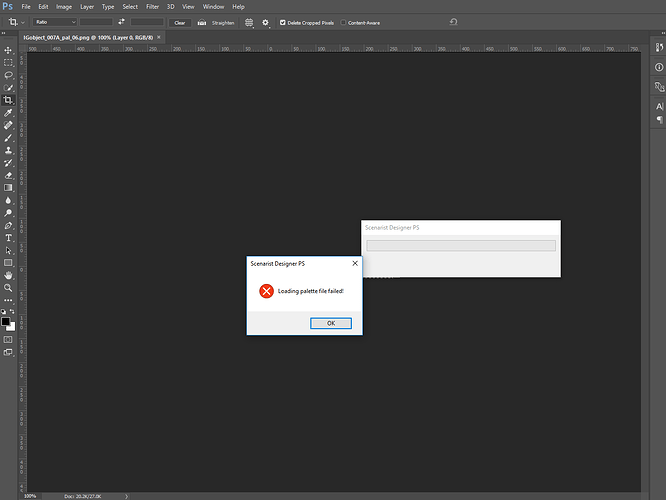Select the Pen tool
This screenshot has height=500, width=666.
8,225
